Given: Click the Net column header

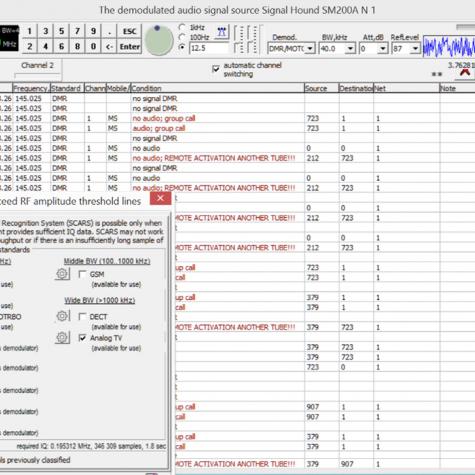Looking at the screenshot, I should 406,88.
